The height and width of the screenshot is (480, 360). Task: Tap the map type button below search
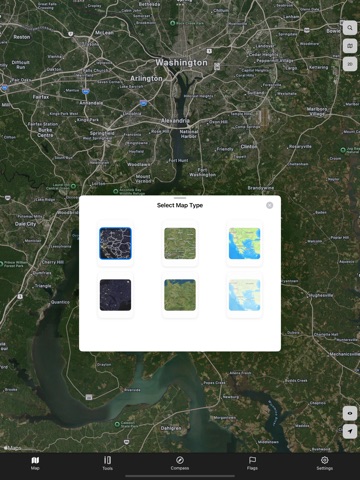350,46
